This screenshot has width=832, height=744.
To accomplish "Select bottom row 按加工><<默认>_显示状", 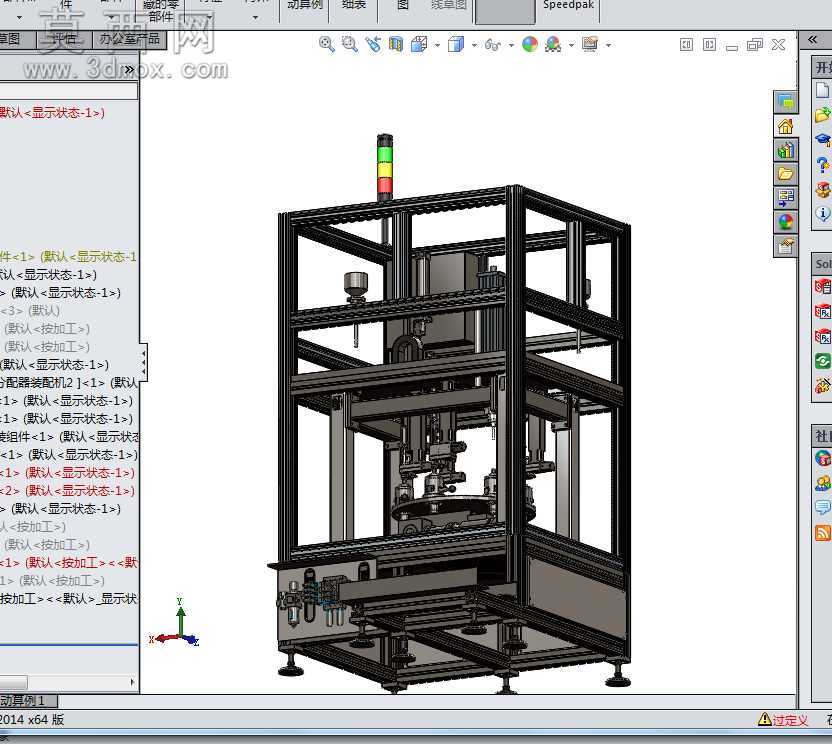I will click(x=69, y=599).
